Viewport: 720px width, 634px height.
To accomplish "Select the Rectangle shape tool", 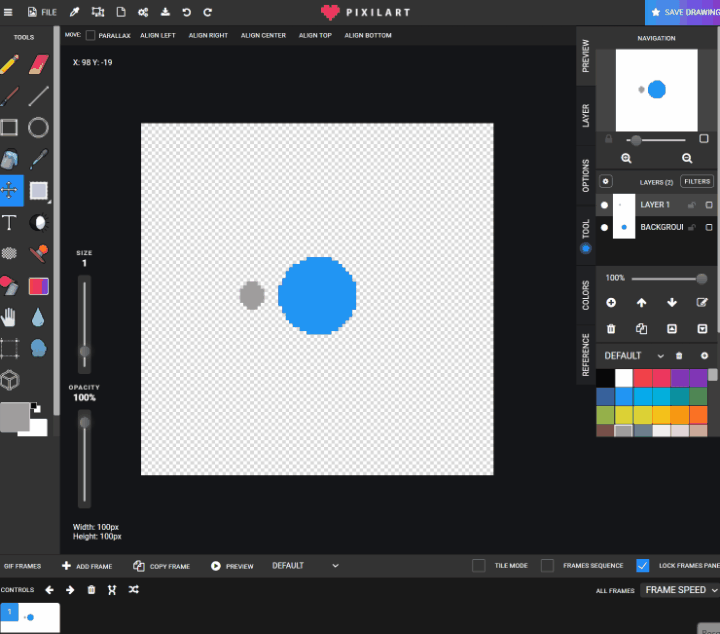I will click(10, 128).
